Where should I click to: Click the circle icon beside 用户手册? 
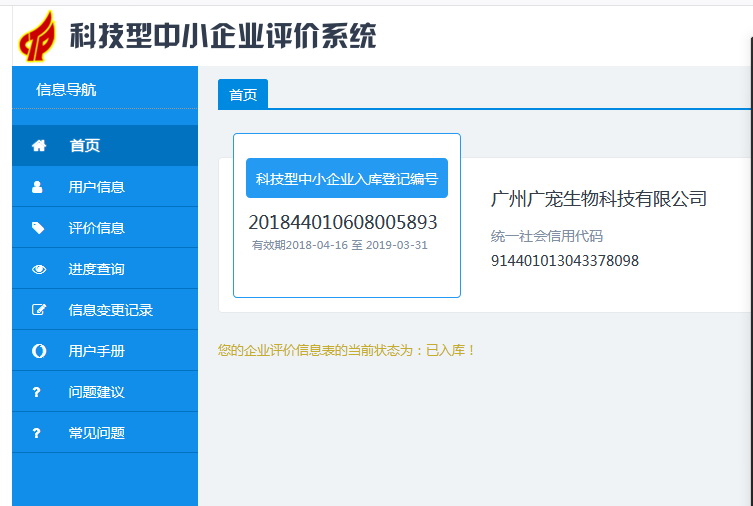[39, 351]
